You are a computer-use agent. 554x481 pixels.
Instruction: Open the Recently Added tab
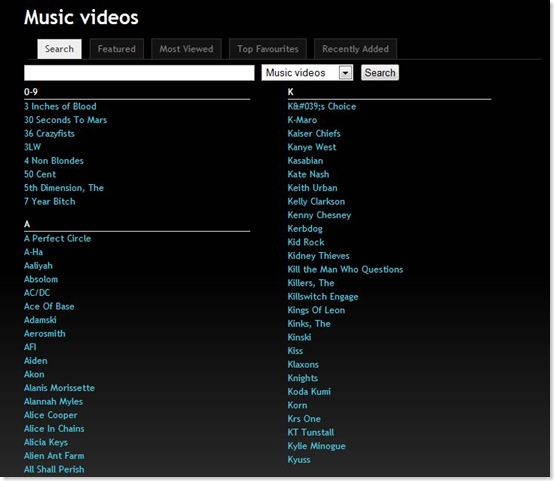pyautogui.click(x=355, y=49)
